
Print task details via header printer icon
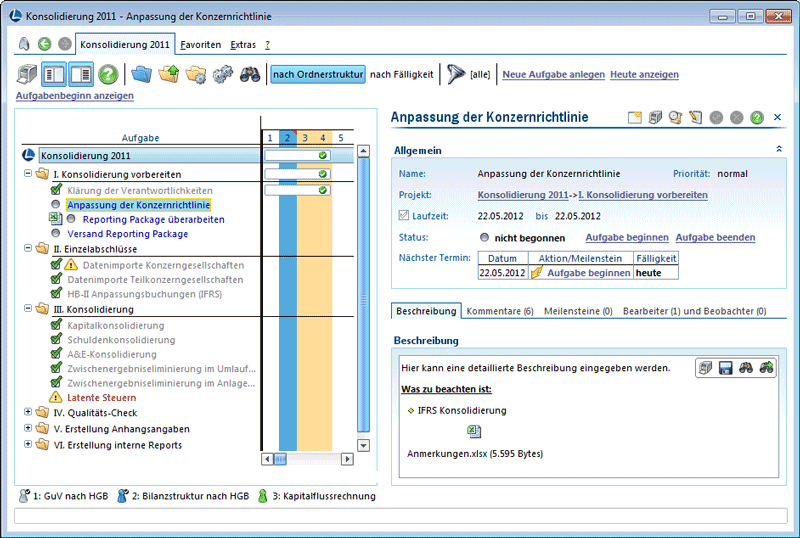pos(655,117)
